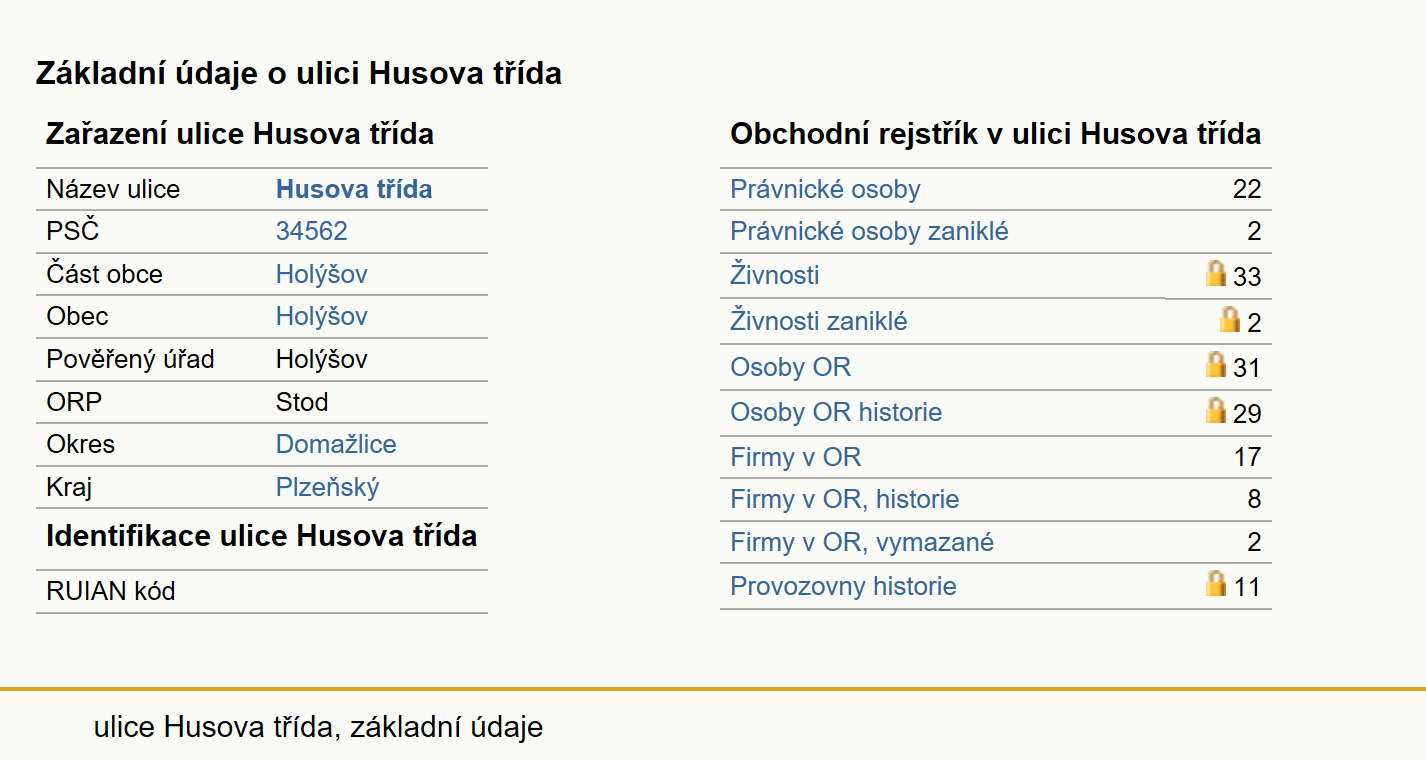This screenshot has width=1426, height=760.
Task: Open the Živnosti zaniklé link
Action: point(819,321)
